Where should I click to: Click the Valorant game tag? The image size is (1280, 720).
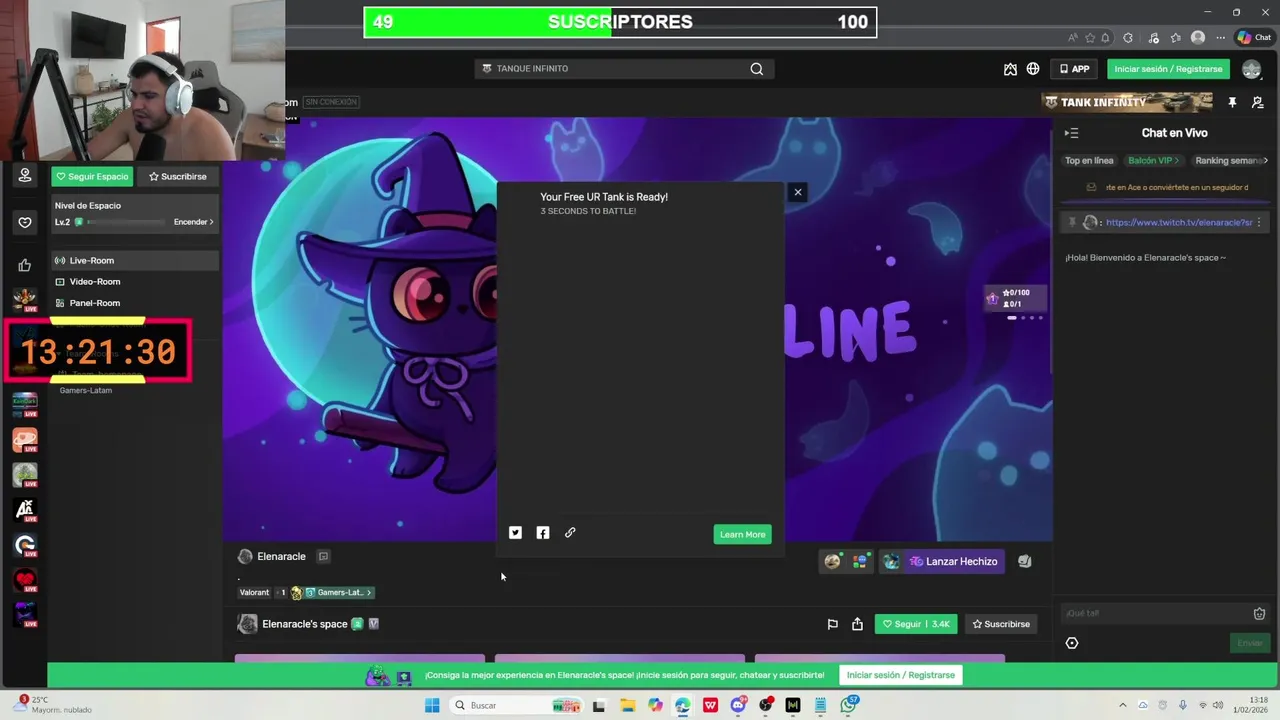coord(254,593)
